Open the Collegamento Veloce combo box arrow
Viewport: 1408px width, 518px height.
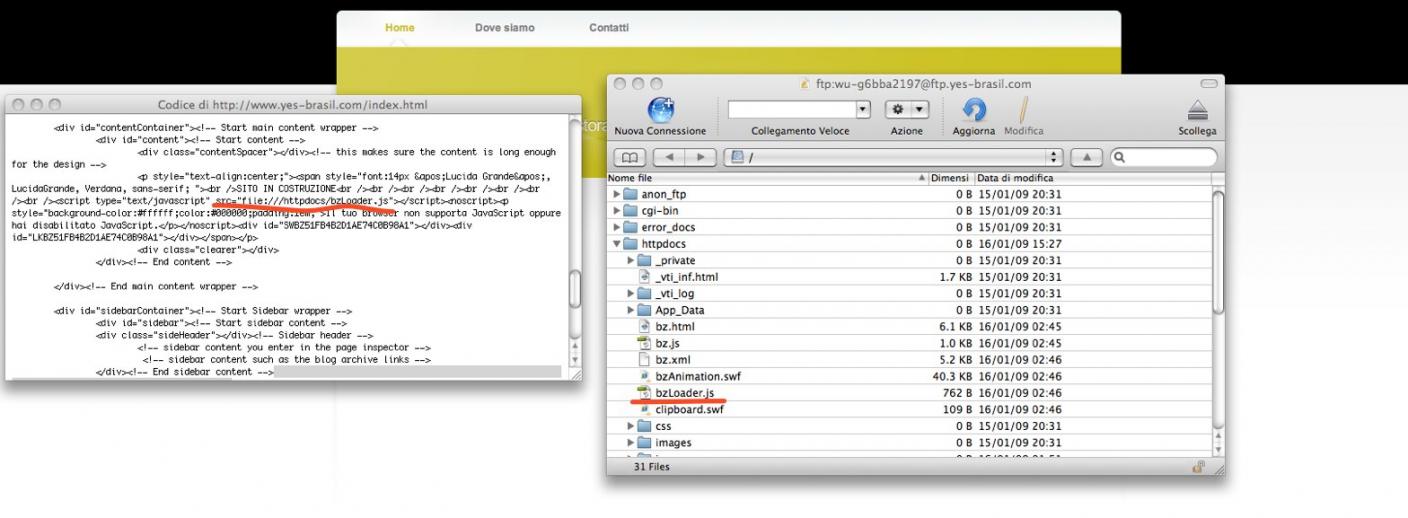863,108
